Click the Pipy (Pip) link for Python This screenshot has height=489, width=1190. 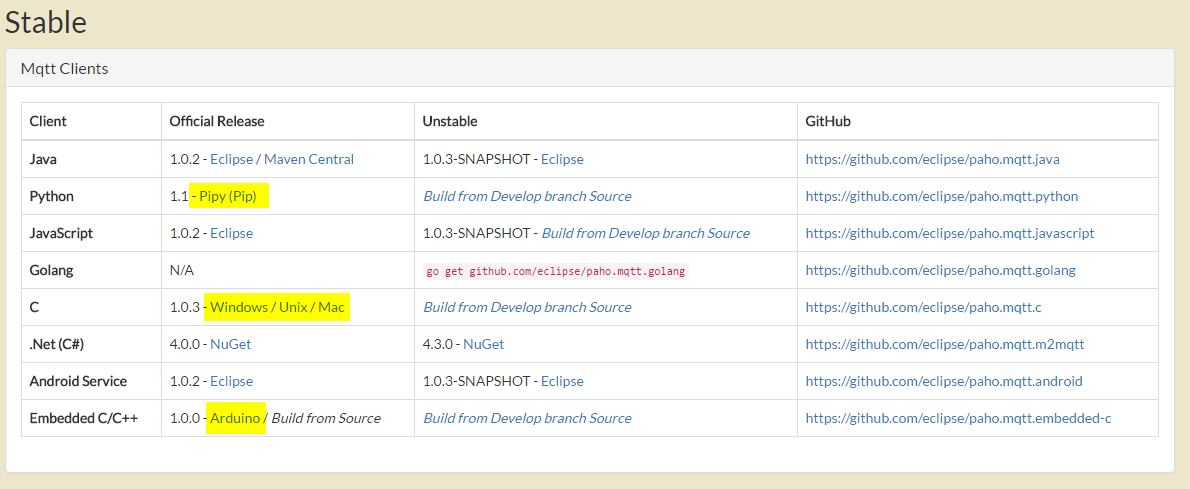click(228, 196)
